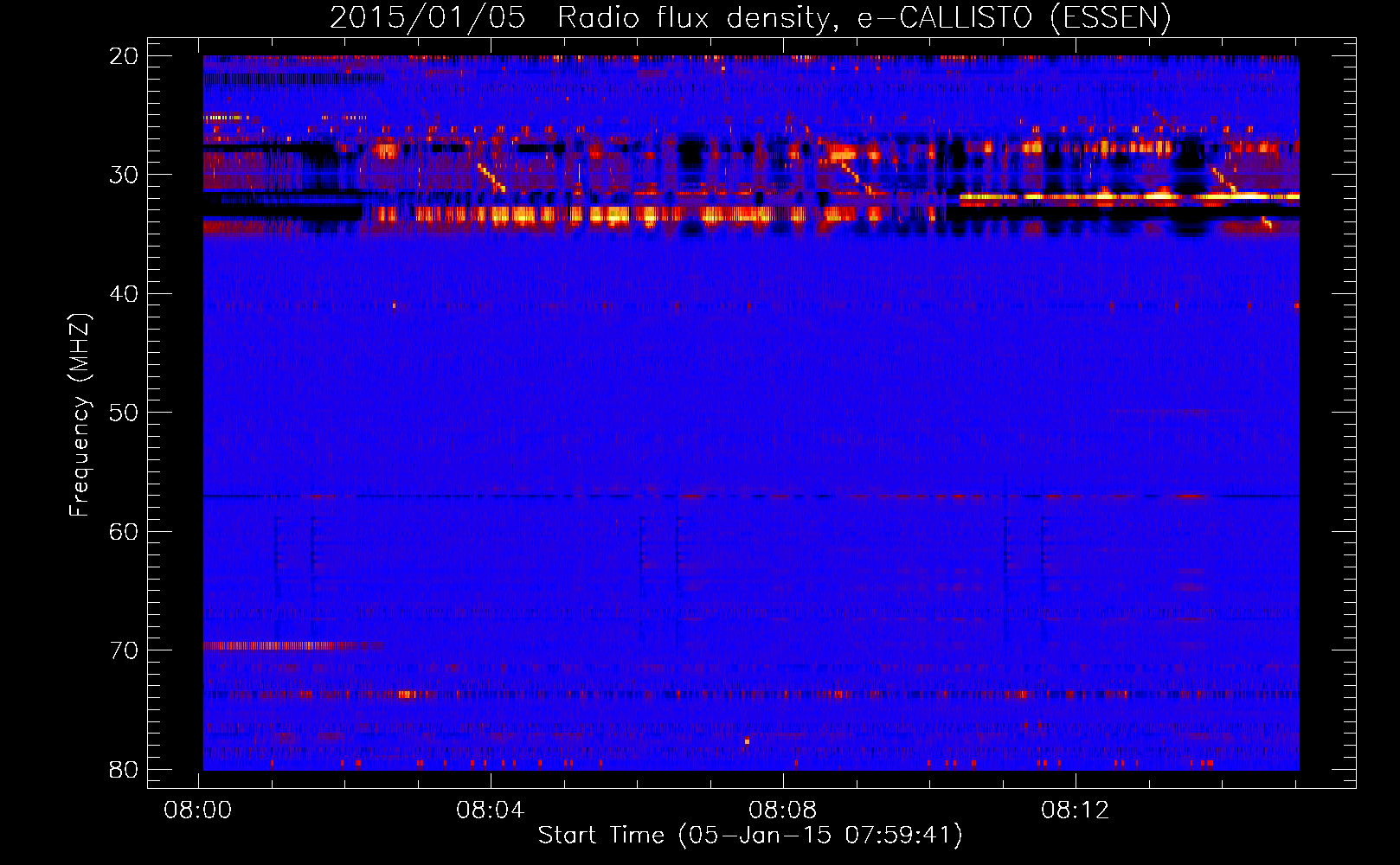Click the "30" frequency tick label
The image size is (1400, 865).
[125, 175]
